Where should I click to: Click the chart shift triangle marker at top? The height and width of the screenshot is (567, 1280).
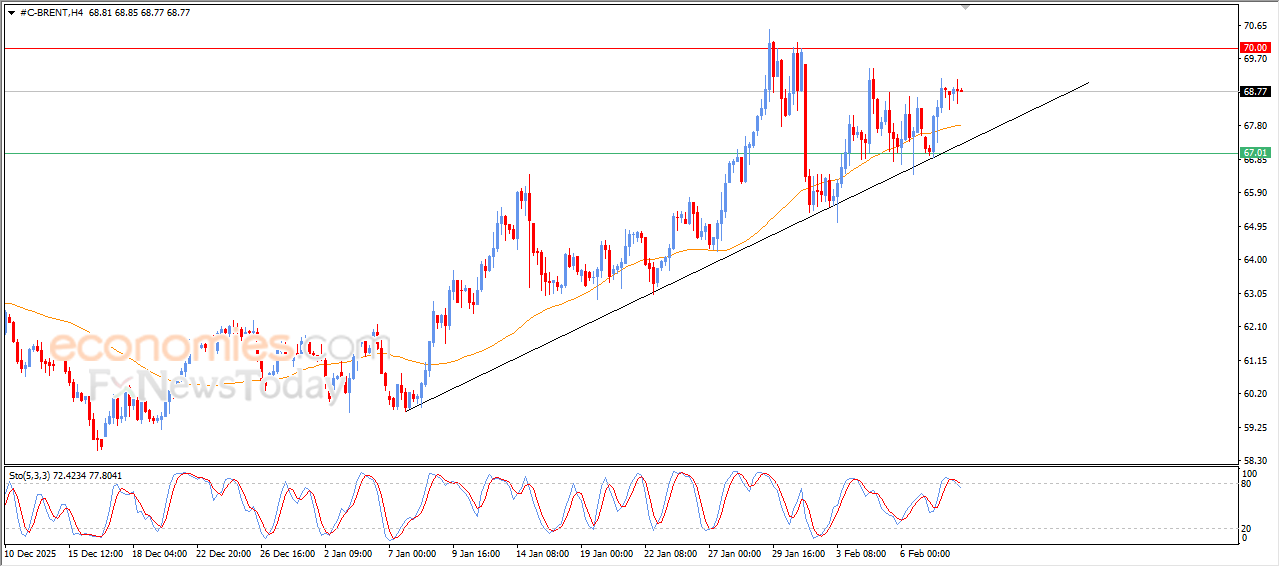(965, 6)
